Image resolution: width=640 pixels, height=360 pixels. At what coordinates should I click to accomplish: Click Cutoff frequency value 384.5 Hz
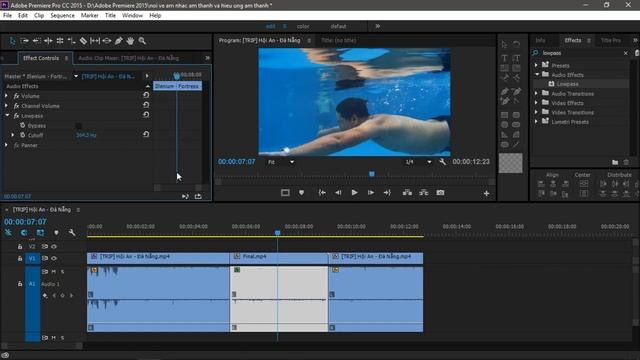point(86,135)
